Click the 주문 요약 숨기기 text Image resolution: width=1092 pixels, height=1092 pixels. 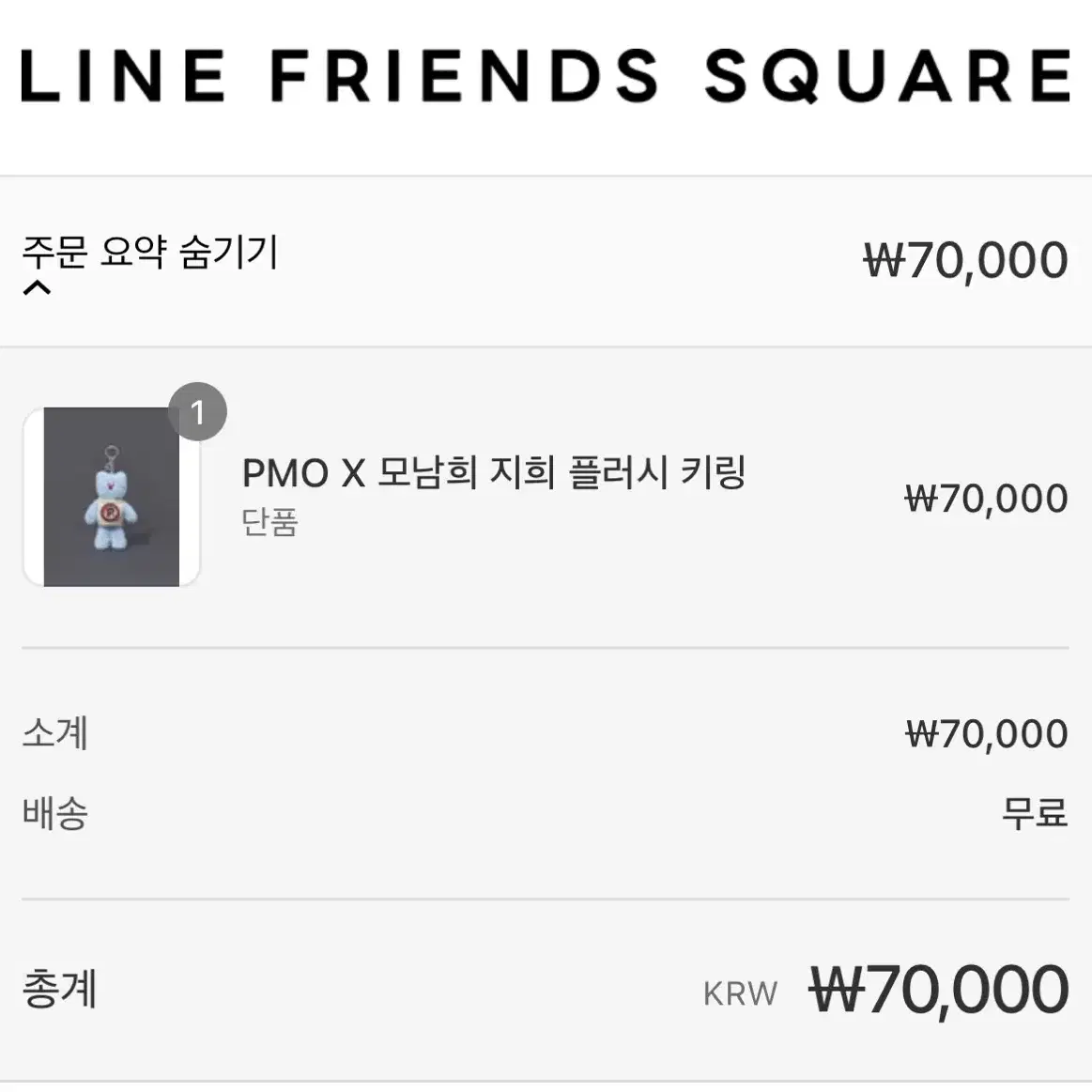click(x=150, y=252)
